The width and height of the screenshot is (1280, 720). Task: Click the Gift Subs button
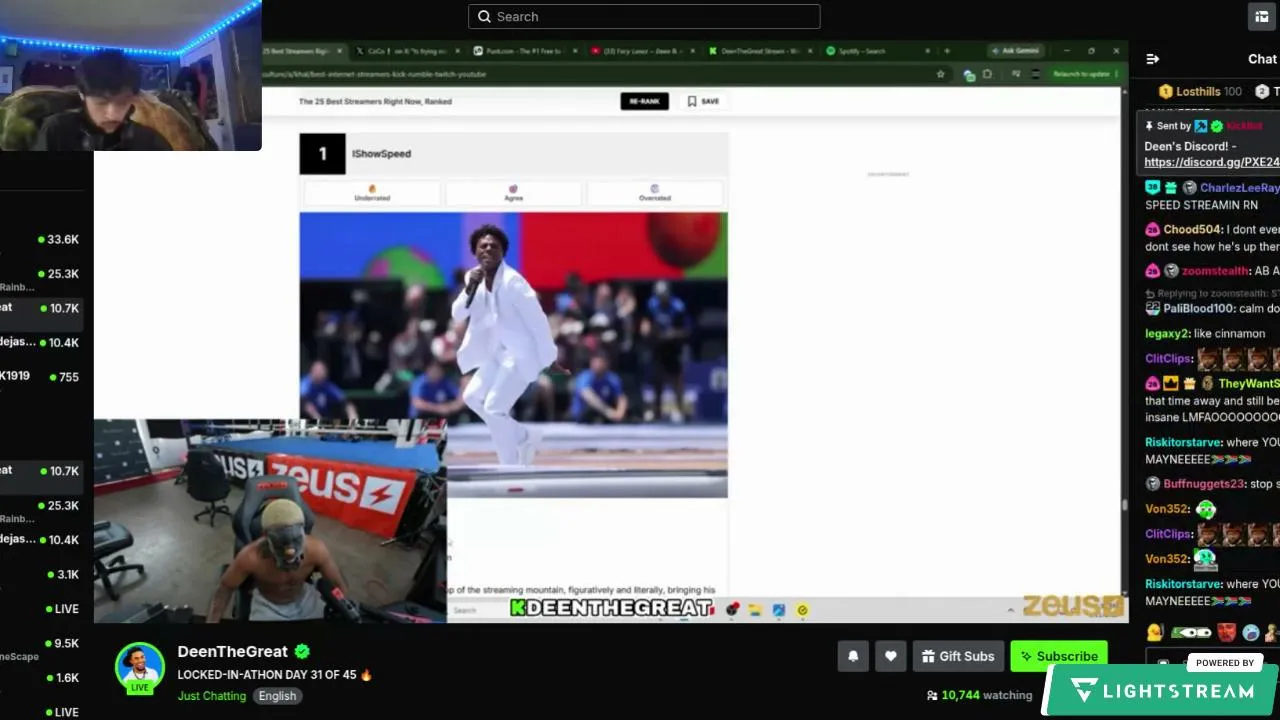(958, 656)
